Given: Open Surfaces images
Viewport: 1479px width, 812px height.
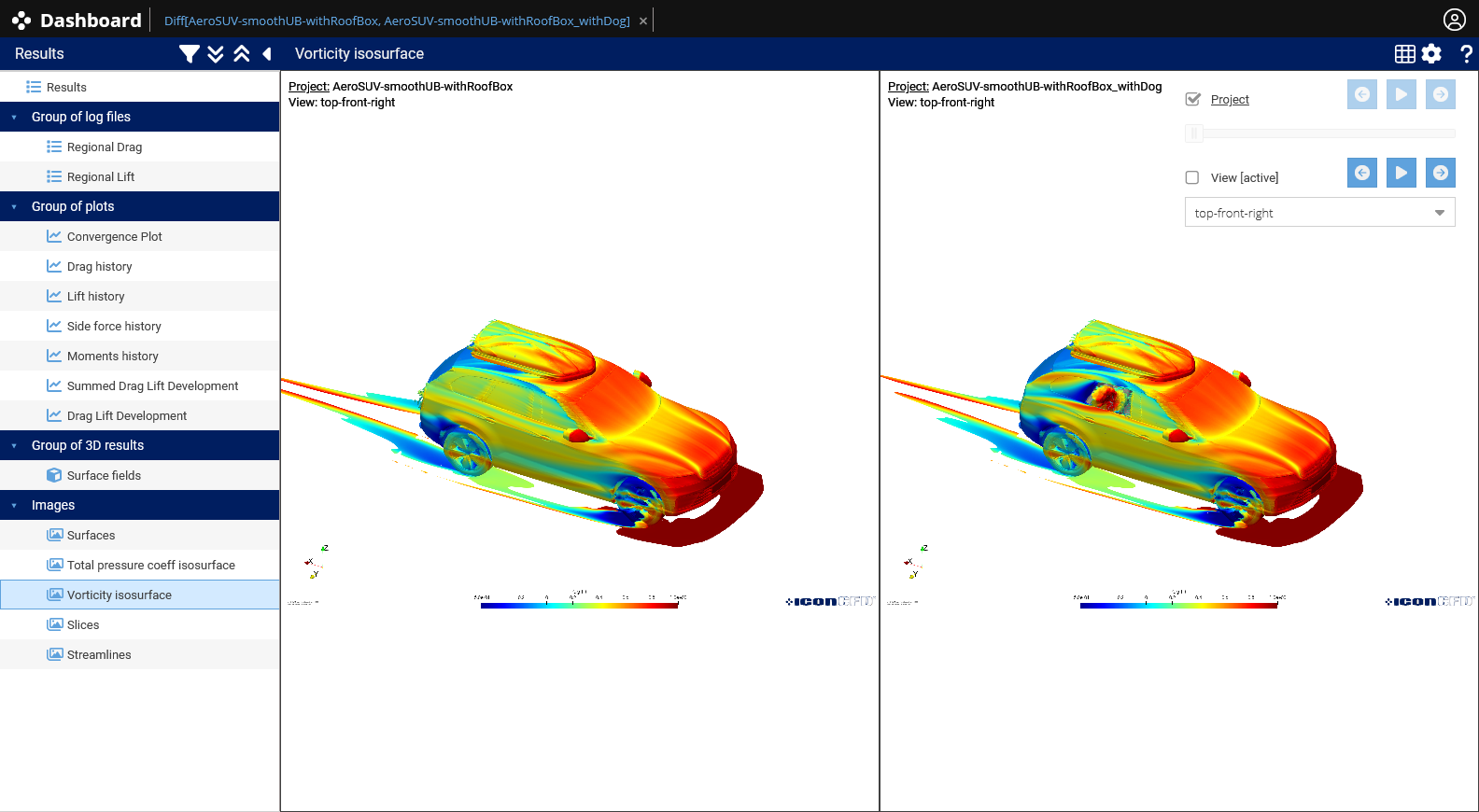Looking at the screenshot, I should (x=140, y=535).
